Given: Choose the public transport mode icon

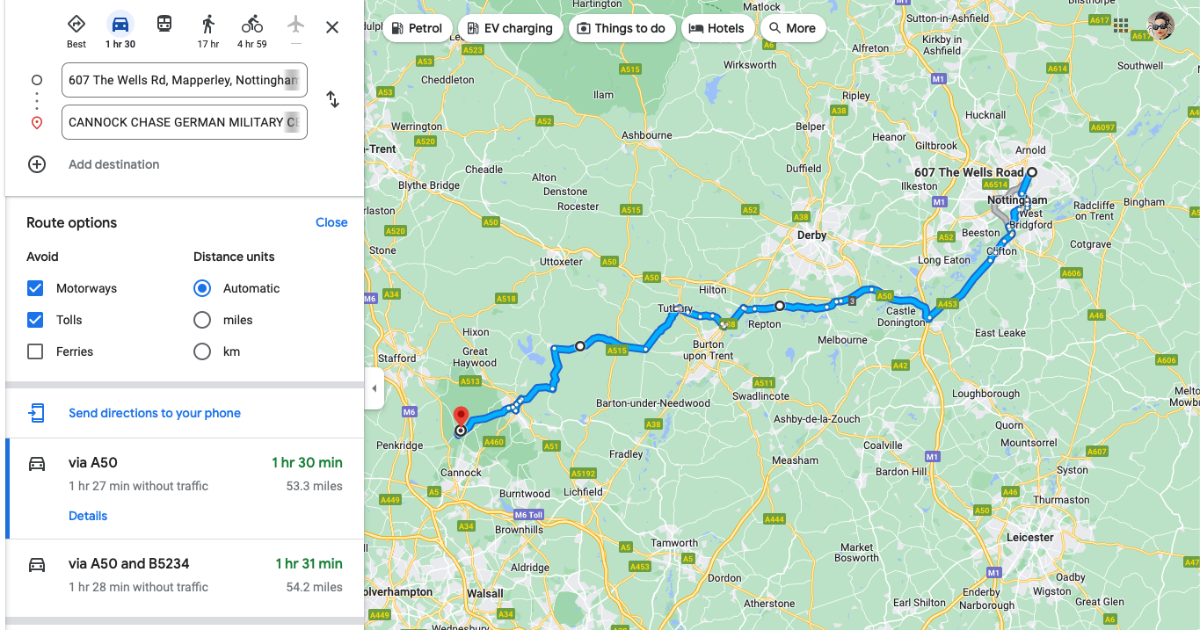Looking at the screenshot, I should pyautogui.click(x=164, y=24).
